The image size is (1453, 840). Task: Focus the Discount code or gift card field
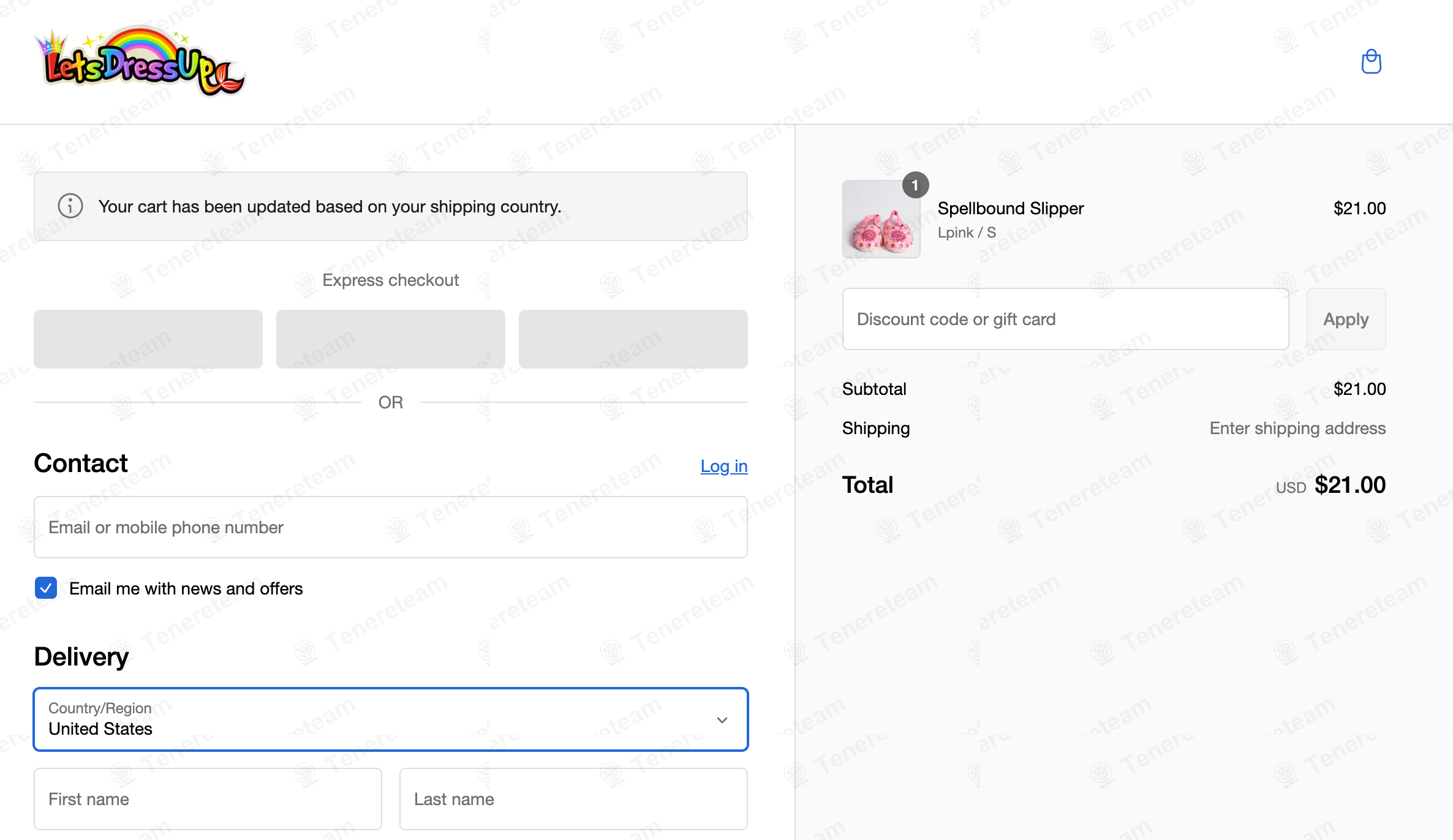pos(1065,319)
